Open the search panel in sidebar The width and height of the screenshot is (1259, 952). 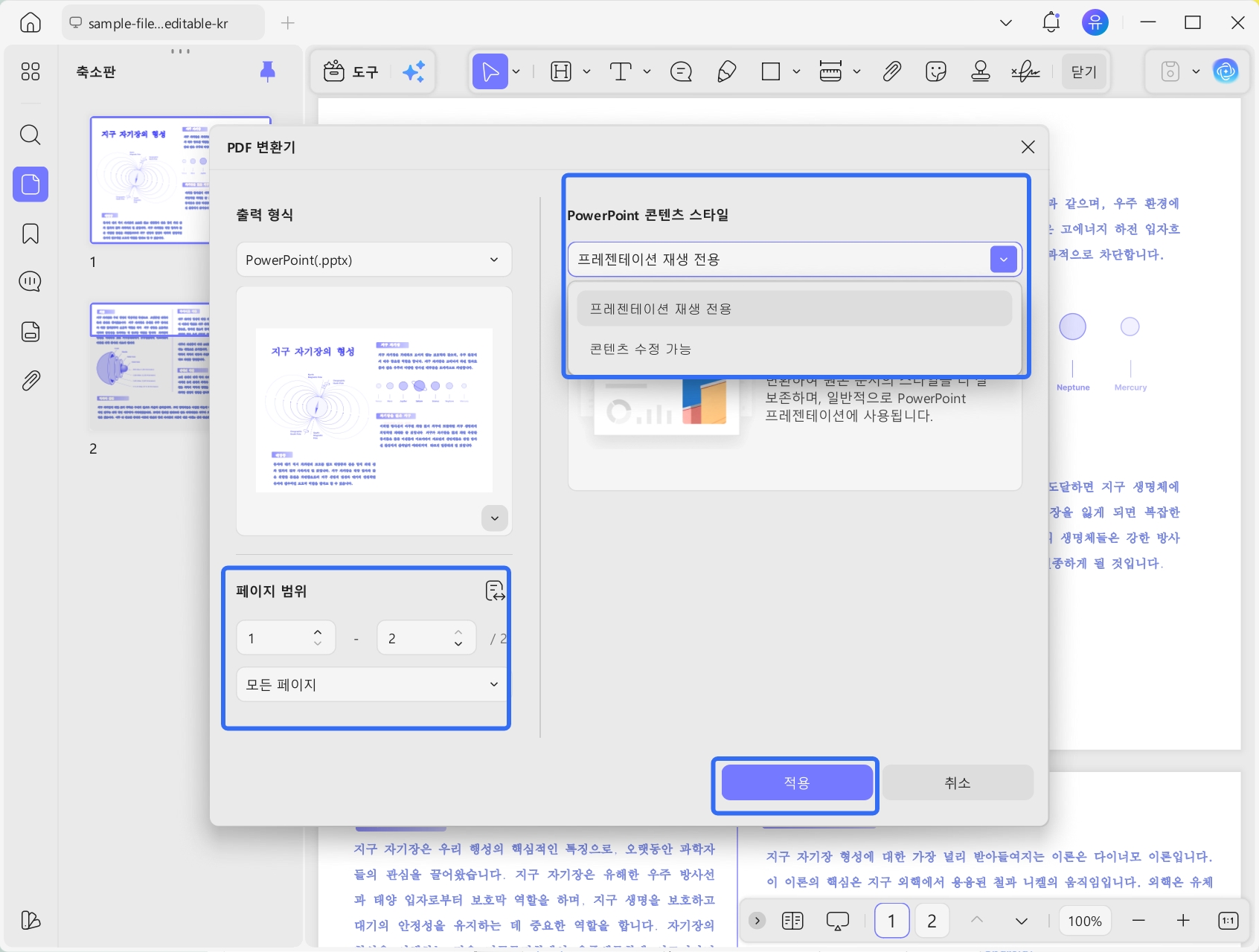31,135
